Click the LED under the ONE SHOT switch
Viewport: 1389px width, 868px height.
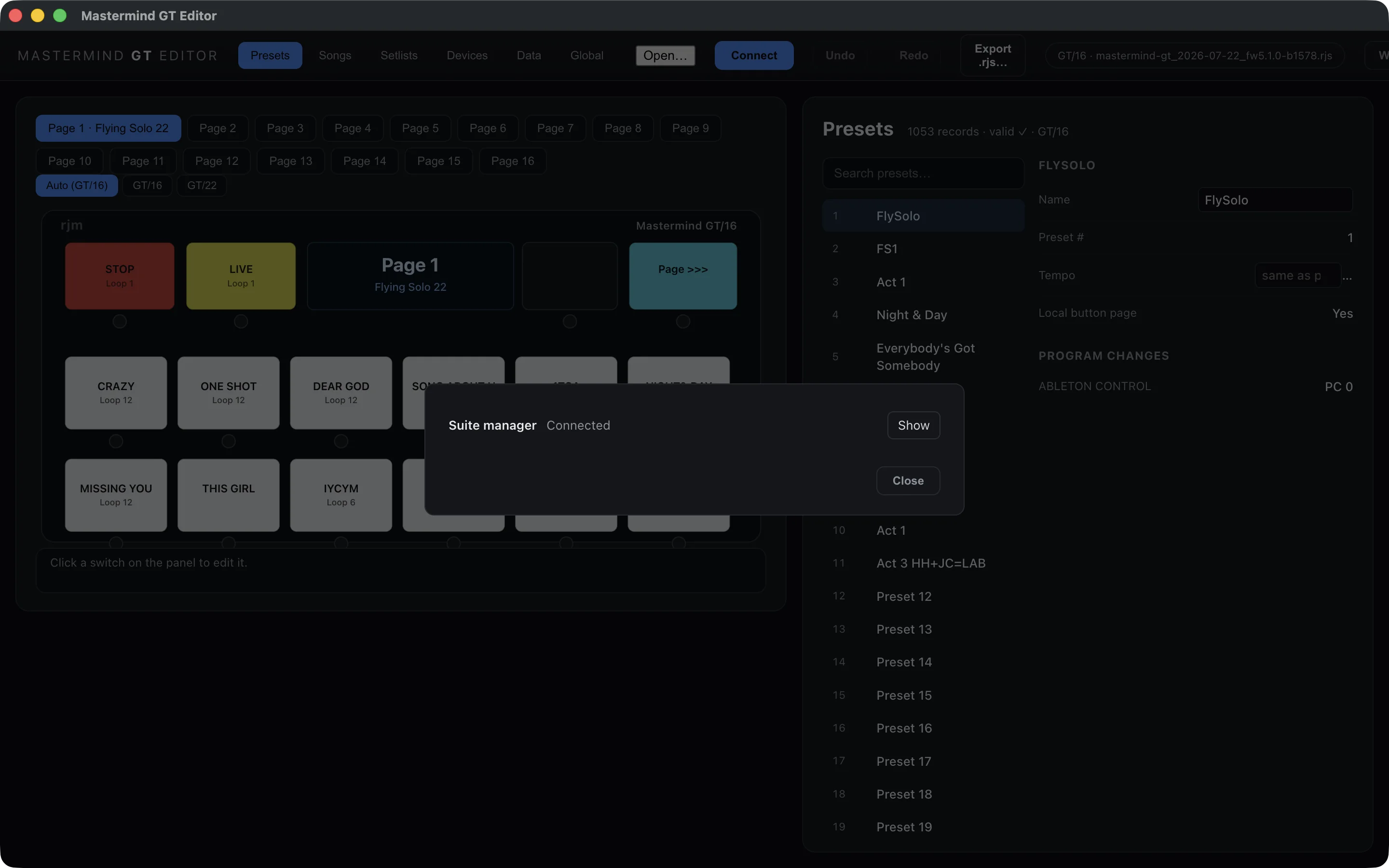[229, 441]
